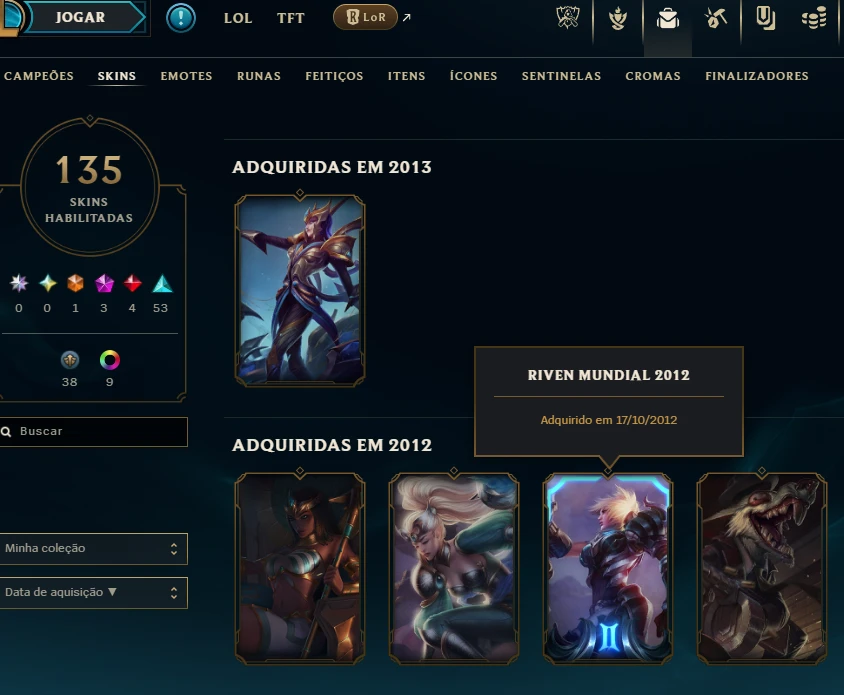Screen dimensions: 844x695
Task: Click the Jogar play button
Action: pos(81,17)
